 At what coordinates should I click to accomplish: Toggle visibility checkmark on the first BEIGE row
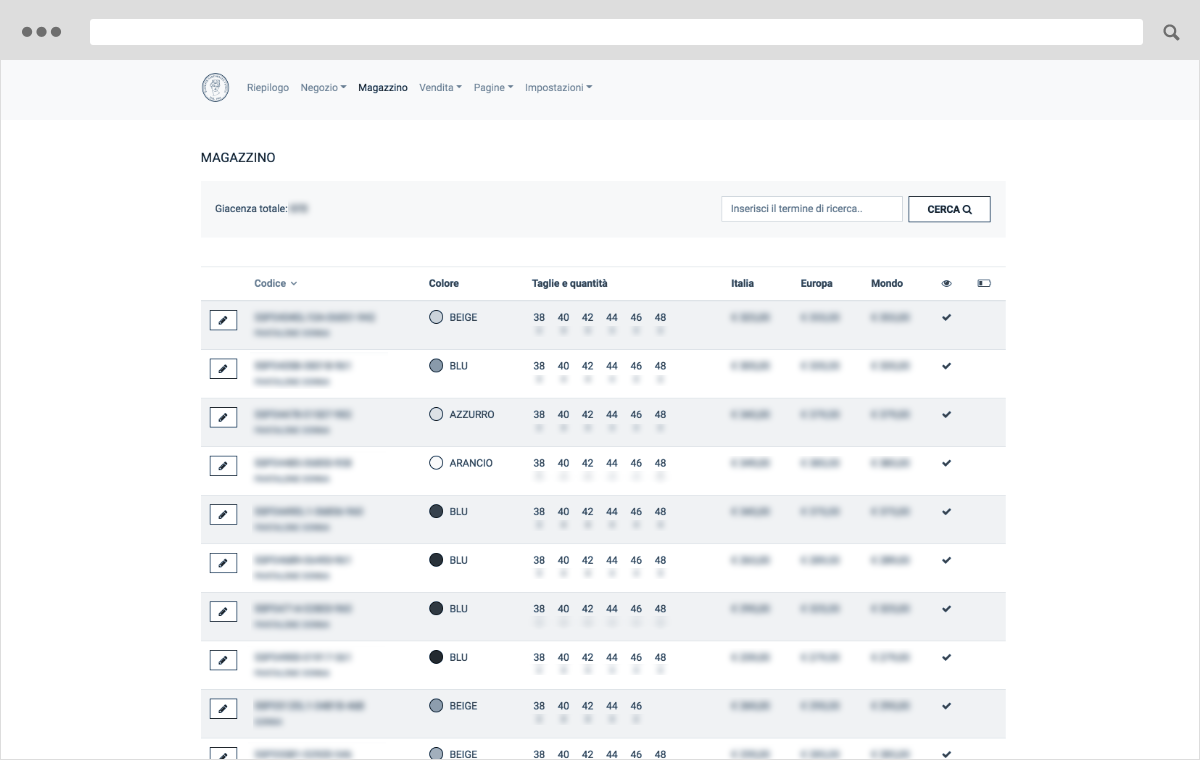coord(946,317)
